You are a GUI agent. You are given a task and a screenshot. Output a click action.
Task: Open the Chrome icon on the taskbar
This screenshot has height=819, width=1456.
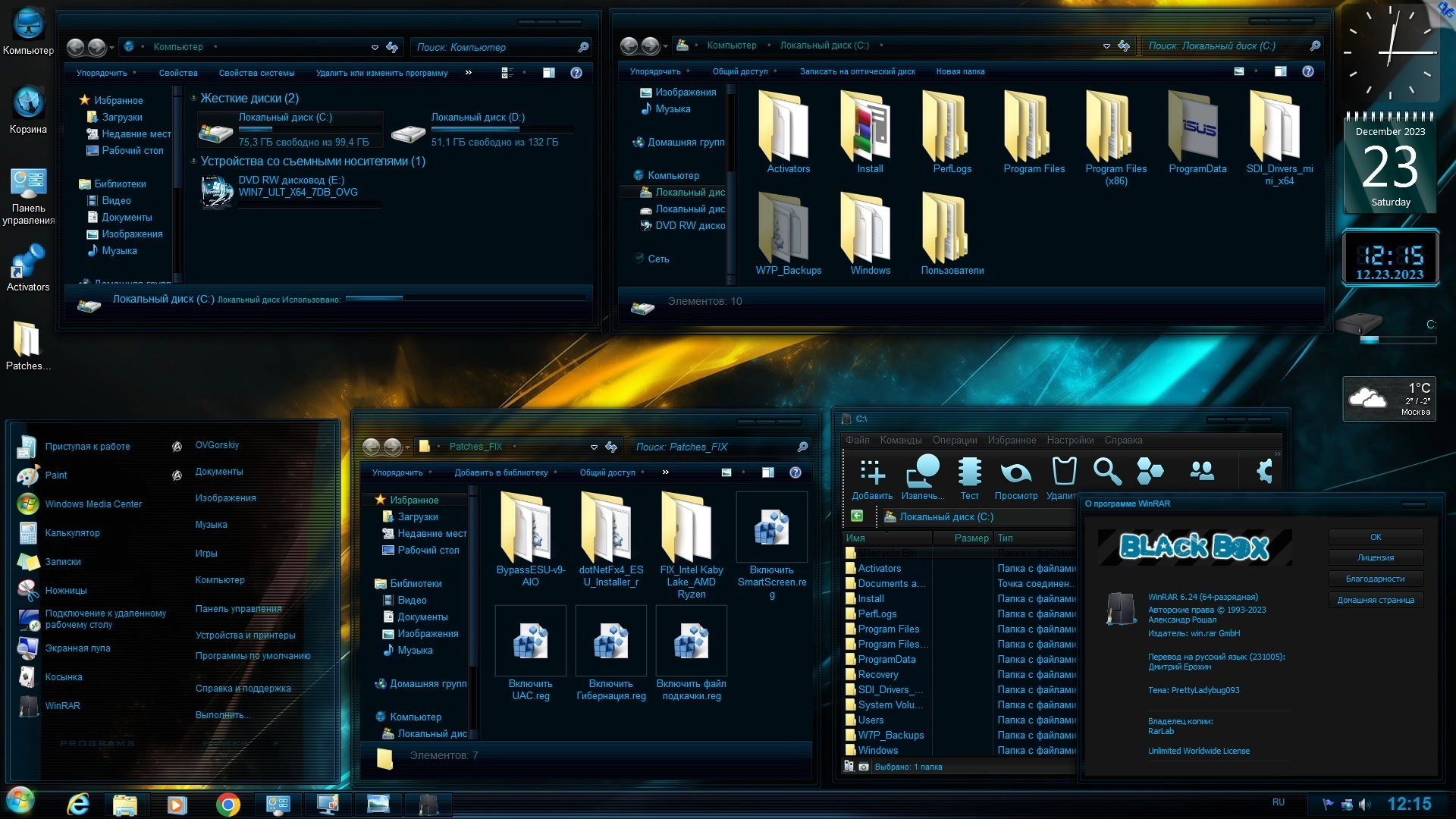tap(227, 804)
